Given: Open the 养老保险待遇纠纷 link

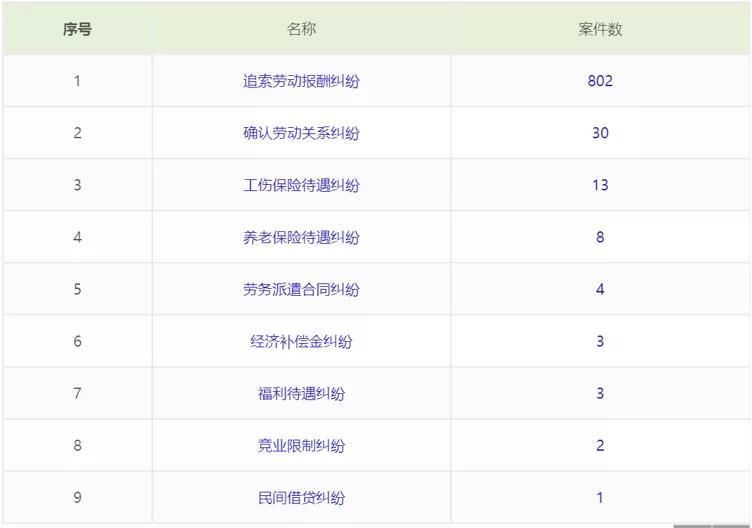Looking at the screenshot, I should coord(301,237).
